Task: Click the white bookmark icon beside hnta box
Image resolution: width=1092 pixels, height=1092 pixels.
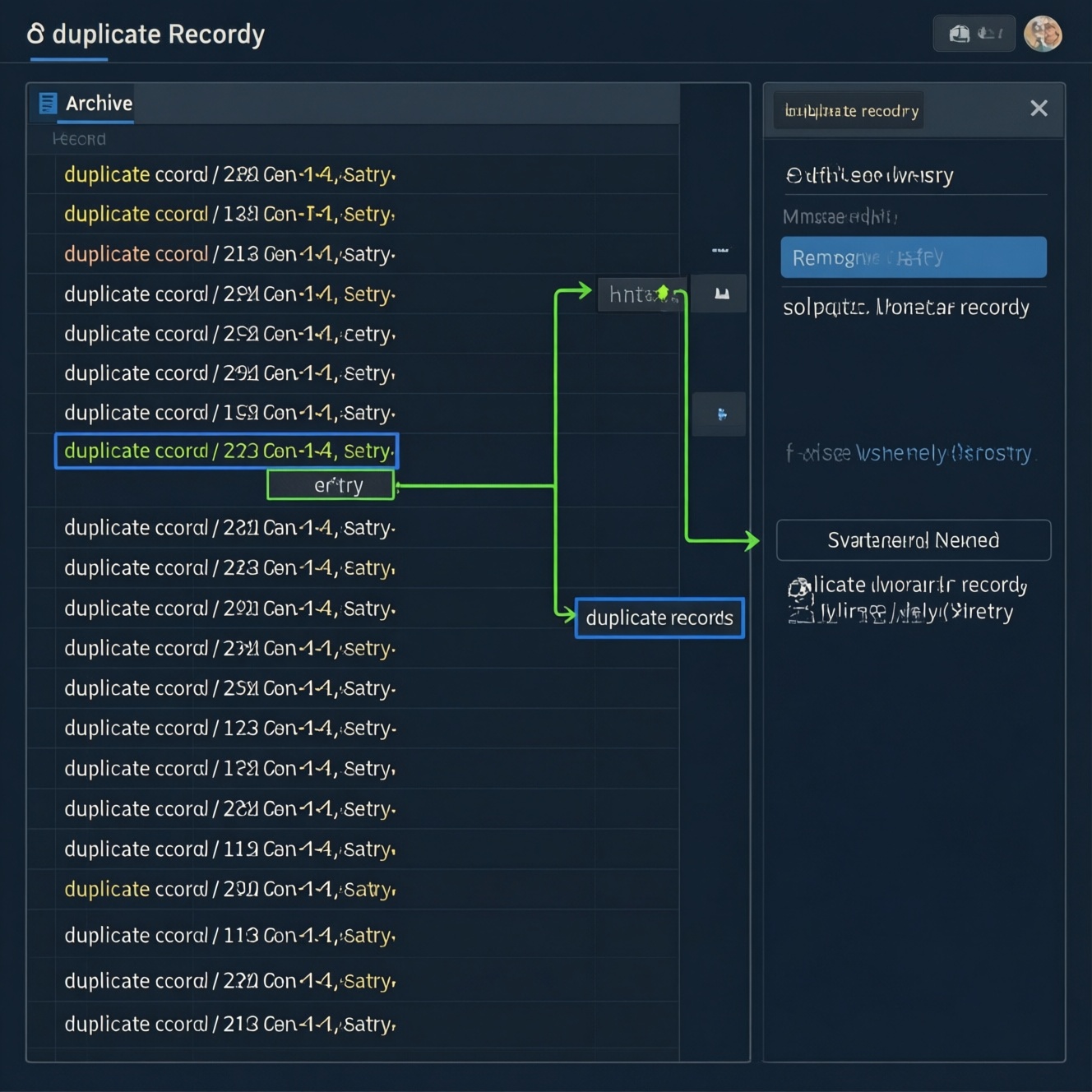Action: pyautogui.click(x=721, y=294)
